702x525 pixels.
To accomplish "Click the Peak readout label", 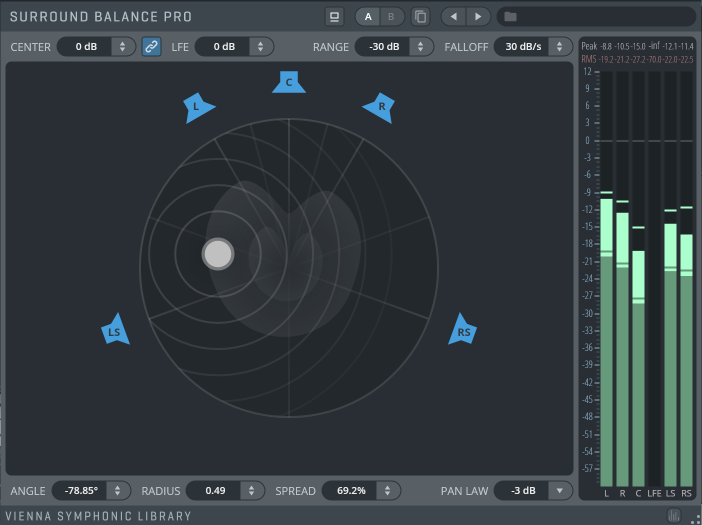I will pos(589,46).
